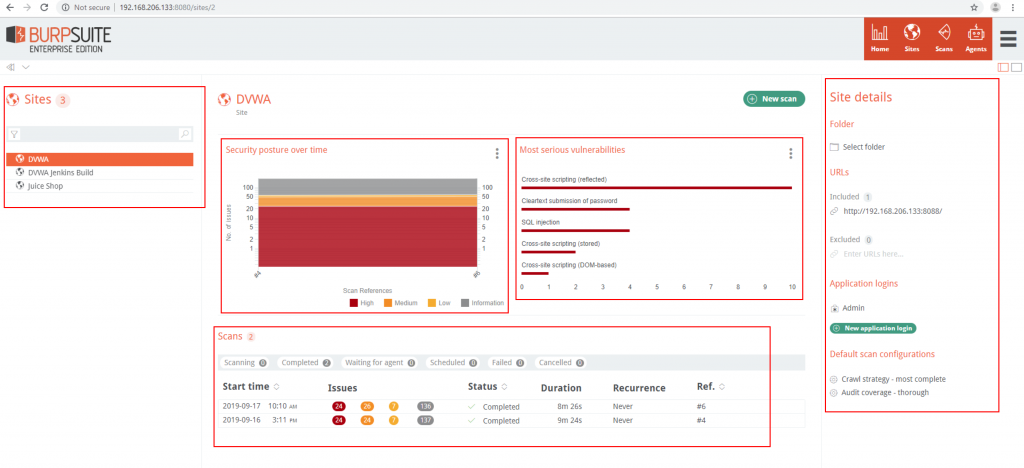This screenshot has width=1024, height=468.
Task: Click the Cross-site scripting (reflected) bar
Action: [656, 187]
